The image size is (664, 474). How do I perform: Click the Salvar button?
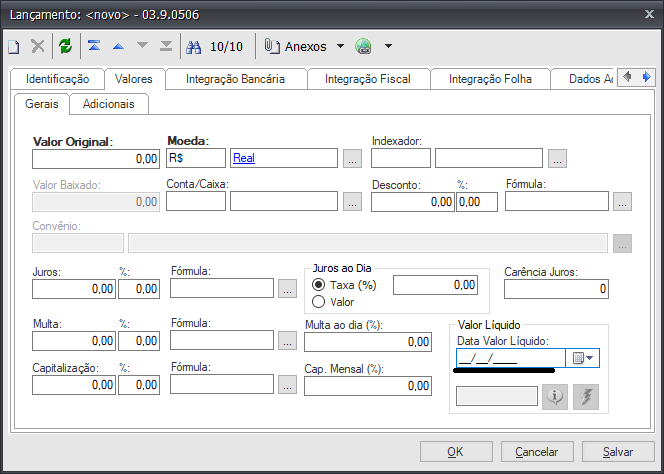[x=618, y=452]
